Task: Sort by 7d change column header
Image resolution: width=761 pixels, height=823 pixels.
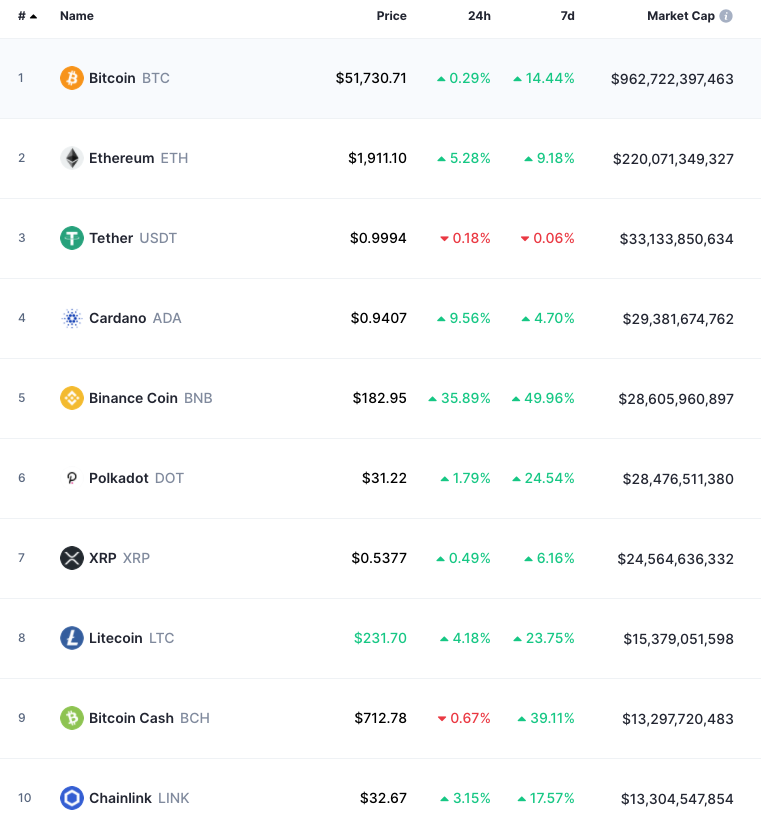Action: [567, 16]
